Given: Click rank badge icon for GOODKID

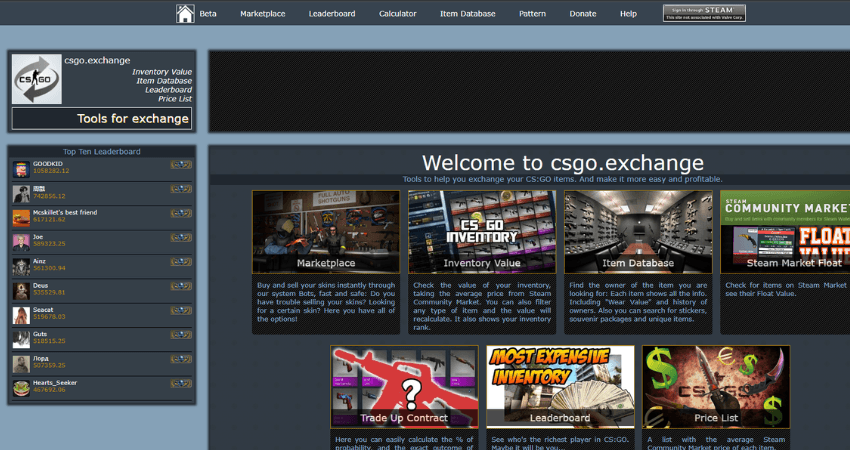Looking at the screenshot, I should pyautogui.click(x=181, y=165).
